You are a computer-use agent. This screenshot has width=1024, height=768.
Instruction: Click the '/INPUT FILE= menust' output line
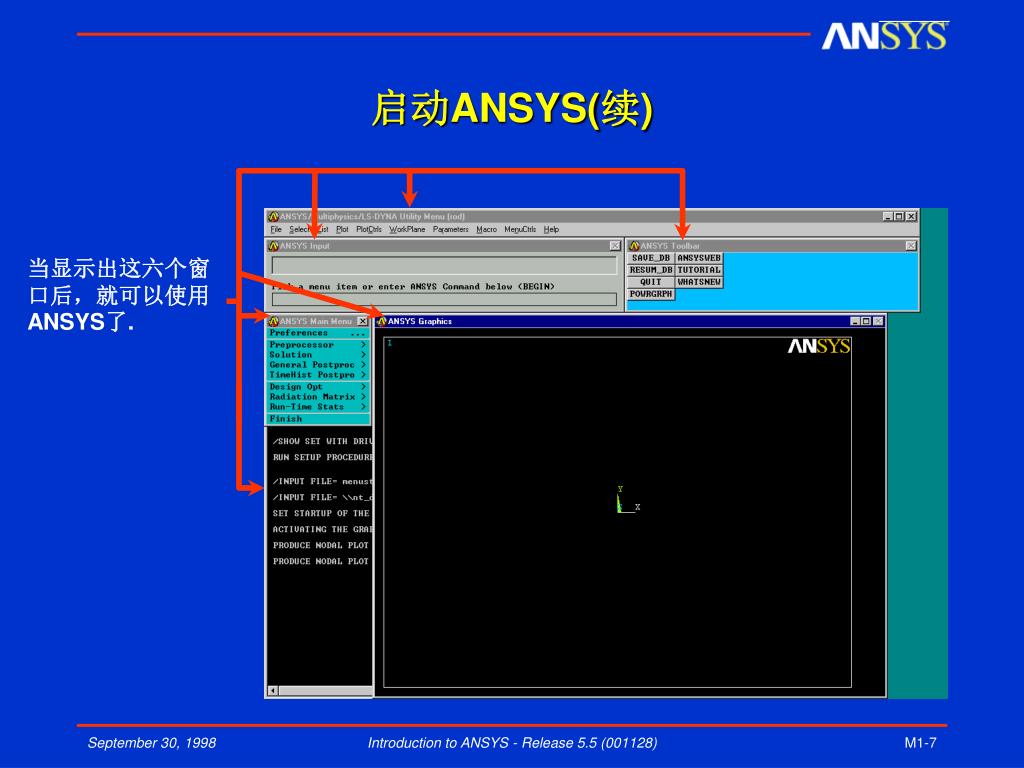[x=323, y=481]
